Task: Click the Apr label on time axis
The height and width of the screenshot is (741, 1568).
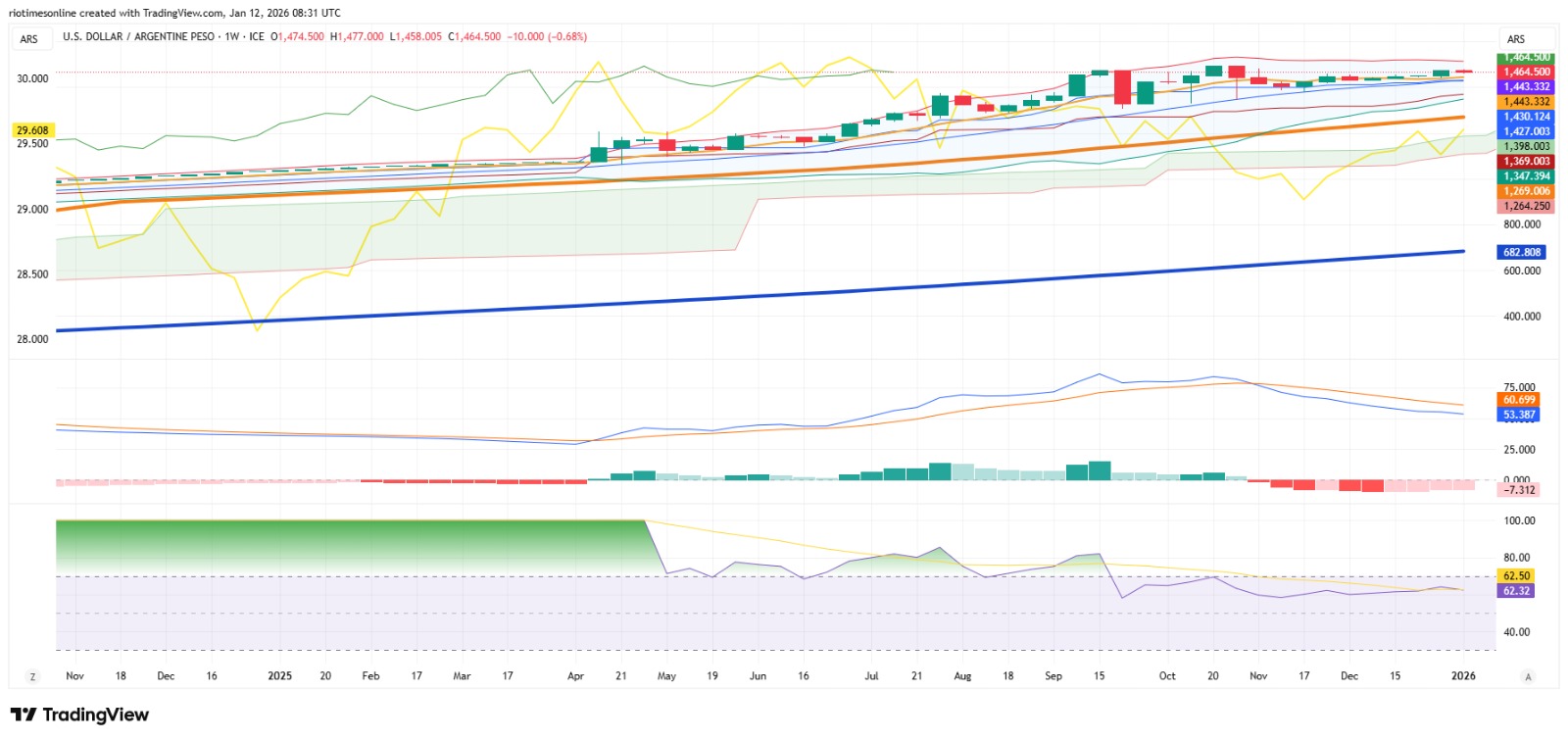Action: coord(575,676)
